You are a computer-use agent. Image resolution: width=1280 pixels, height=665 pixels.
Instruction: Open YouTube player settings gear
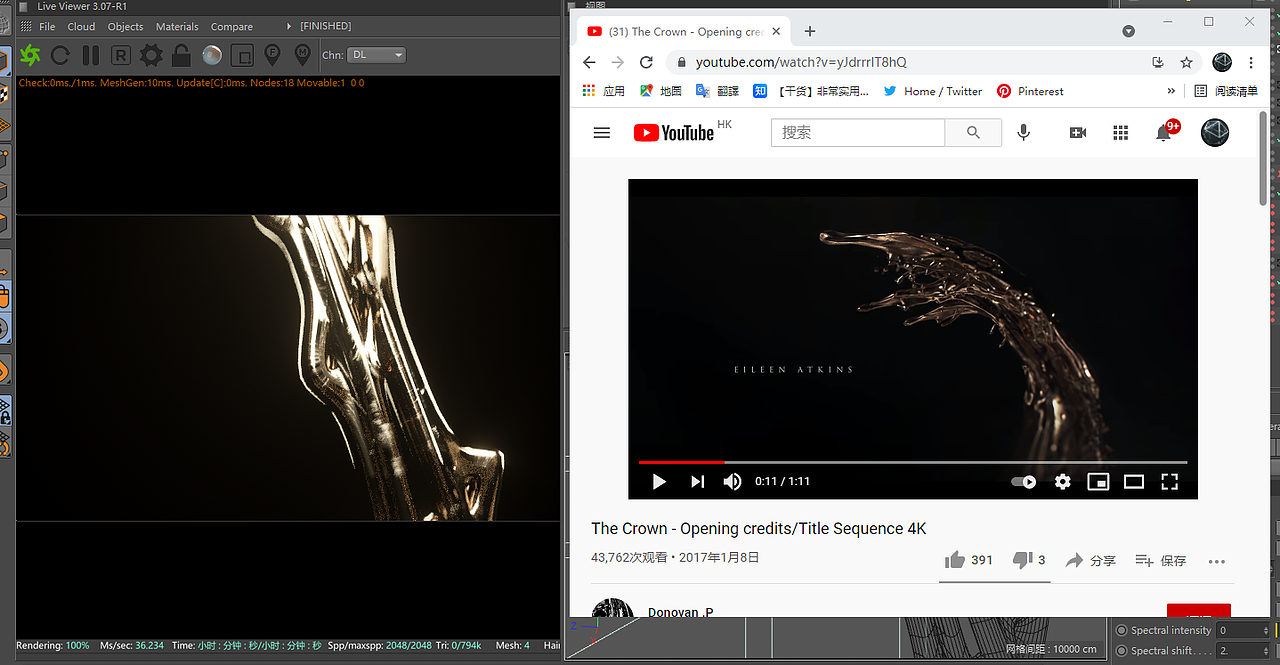click(1063, 482)
